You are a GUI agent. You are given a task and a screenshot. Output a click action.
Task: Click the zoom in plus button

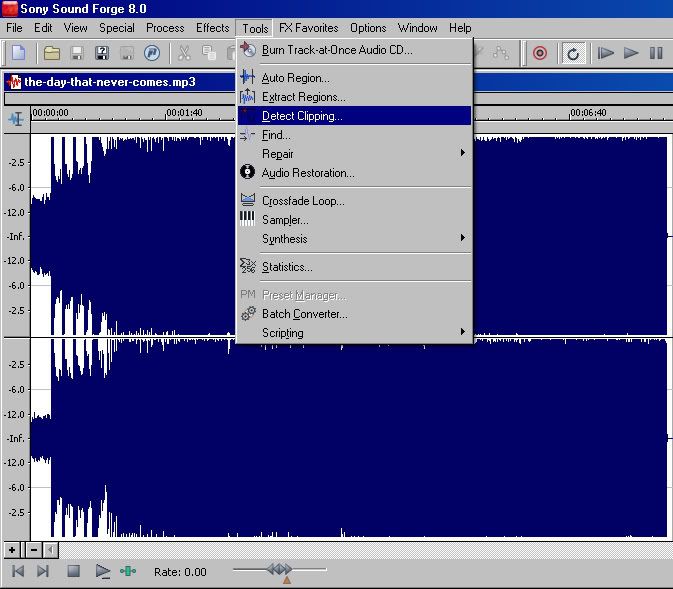[x=12, y=550]
